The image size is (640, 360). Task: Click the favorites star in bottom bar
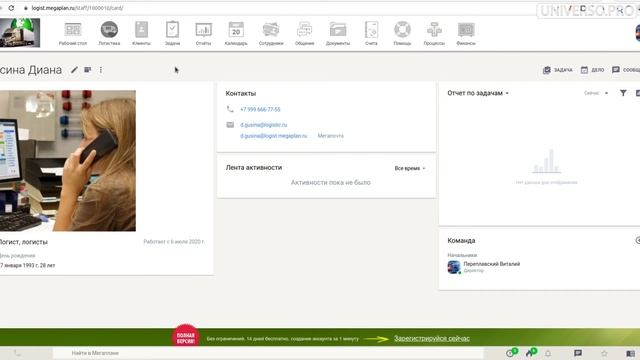coord(604,353)
